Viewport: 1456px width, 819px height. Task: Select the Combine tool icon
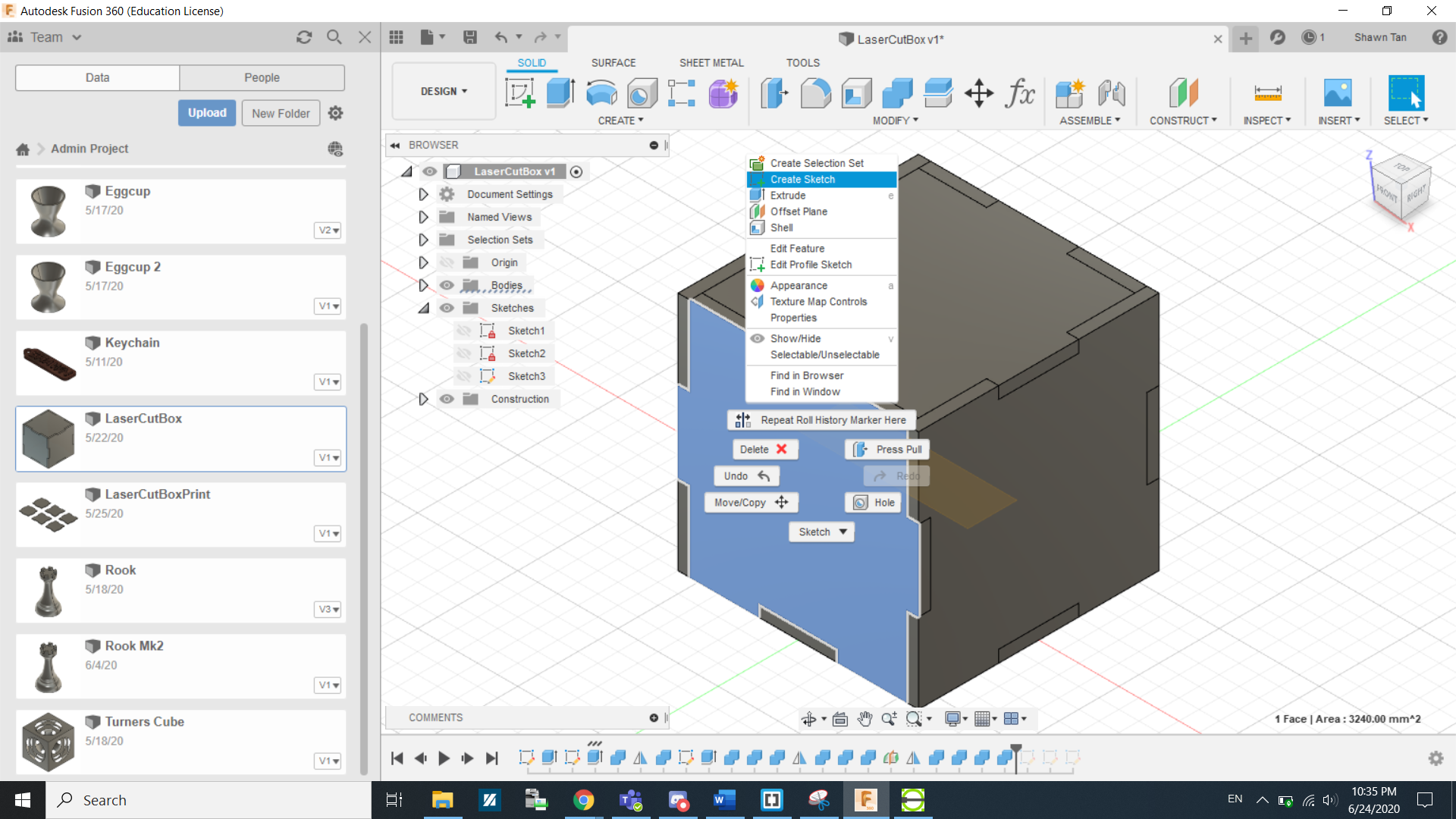pyautogui.click(x=897, y=93)
